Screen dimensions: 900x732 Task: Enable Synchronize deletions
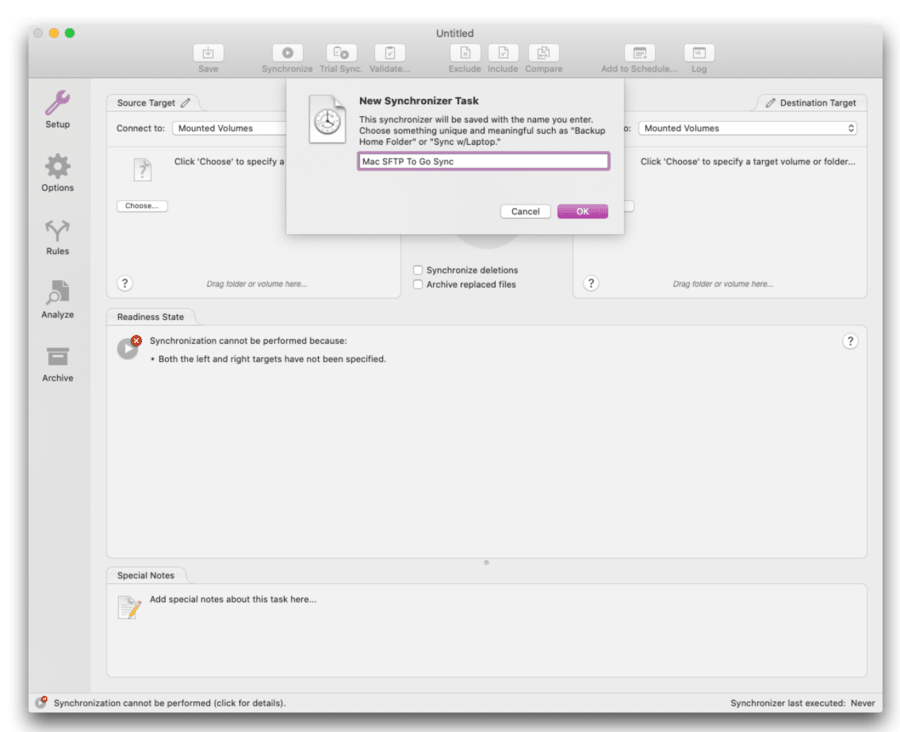click(x=417, y=269)
